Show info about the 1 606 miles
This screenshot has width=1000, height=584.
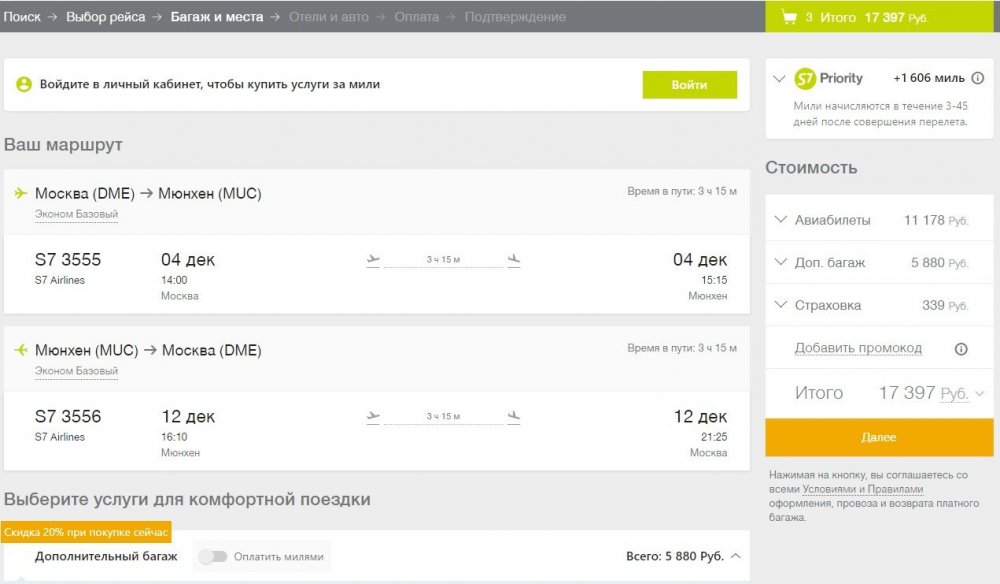click(x=977, y=78)
